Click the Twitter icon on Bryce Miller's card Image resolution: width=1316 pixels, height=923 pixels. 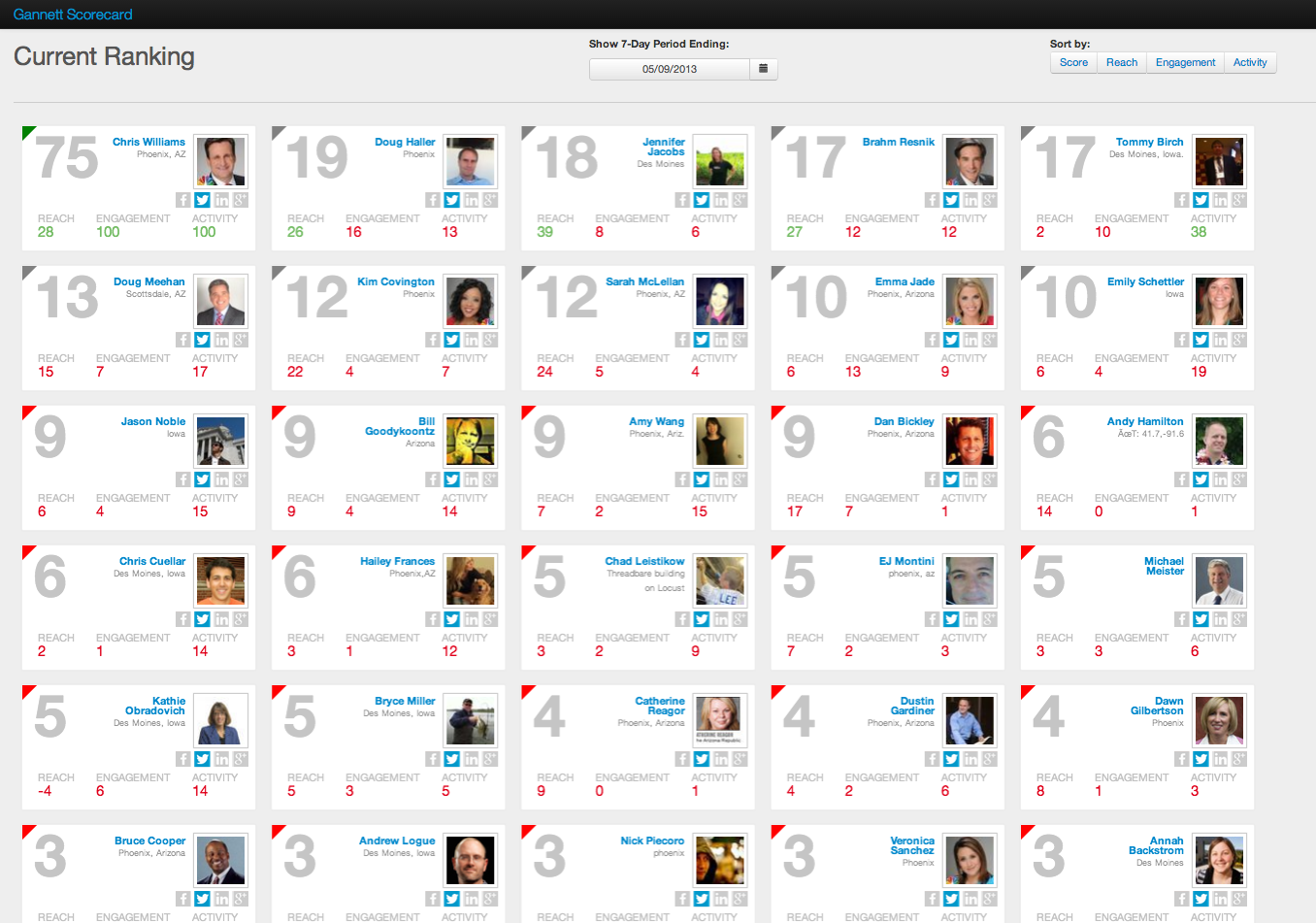pos(451,758)
